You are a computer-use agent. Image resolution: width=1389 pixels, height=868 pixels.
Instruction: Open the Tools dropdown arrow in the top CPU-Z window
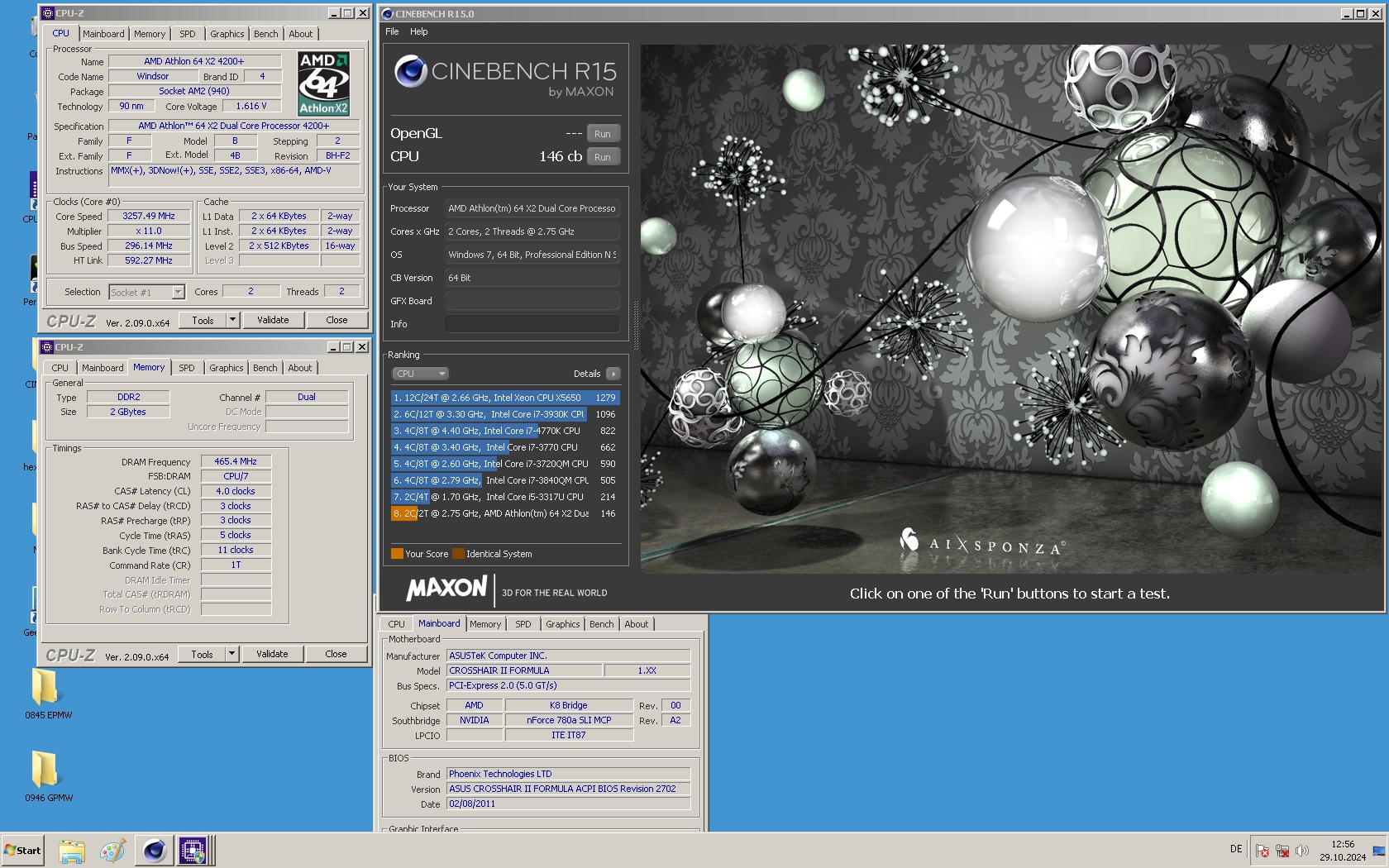232,320
